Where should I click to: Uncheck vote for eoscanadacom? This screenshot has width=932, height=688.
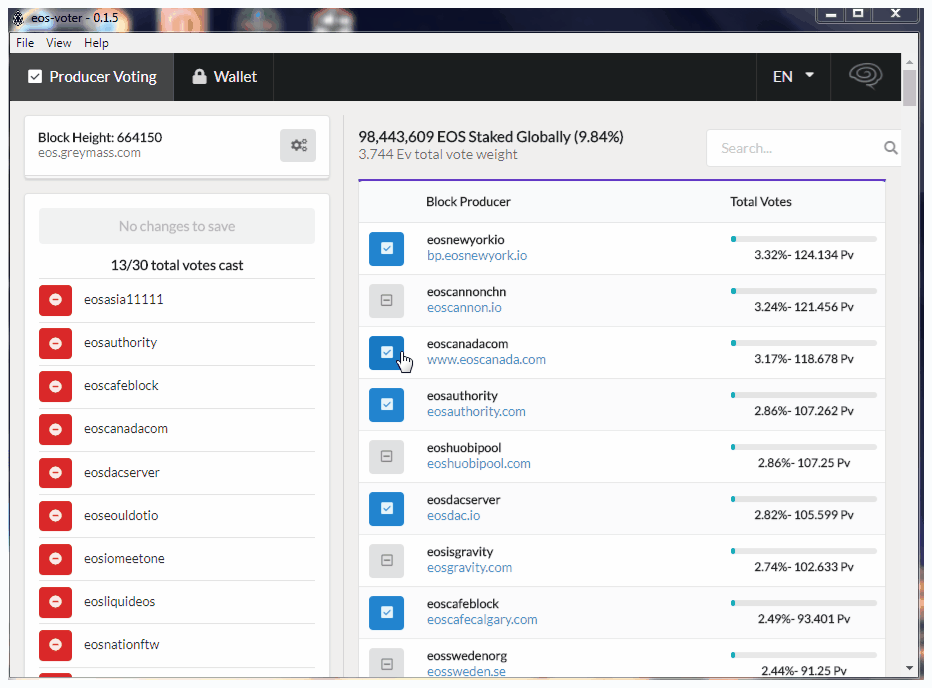point(386,353)
